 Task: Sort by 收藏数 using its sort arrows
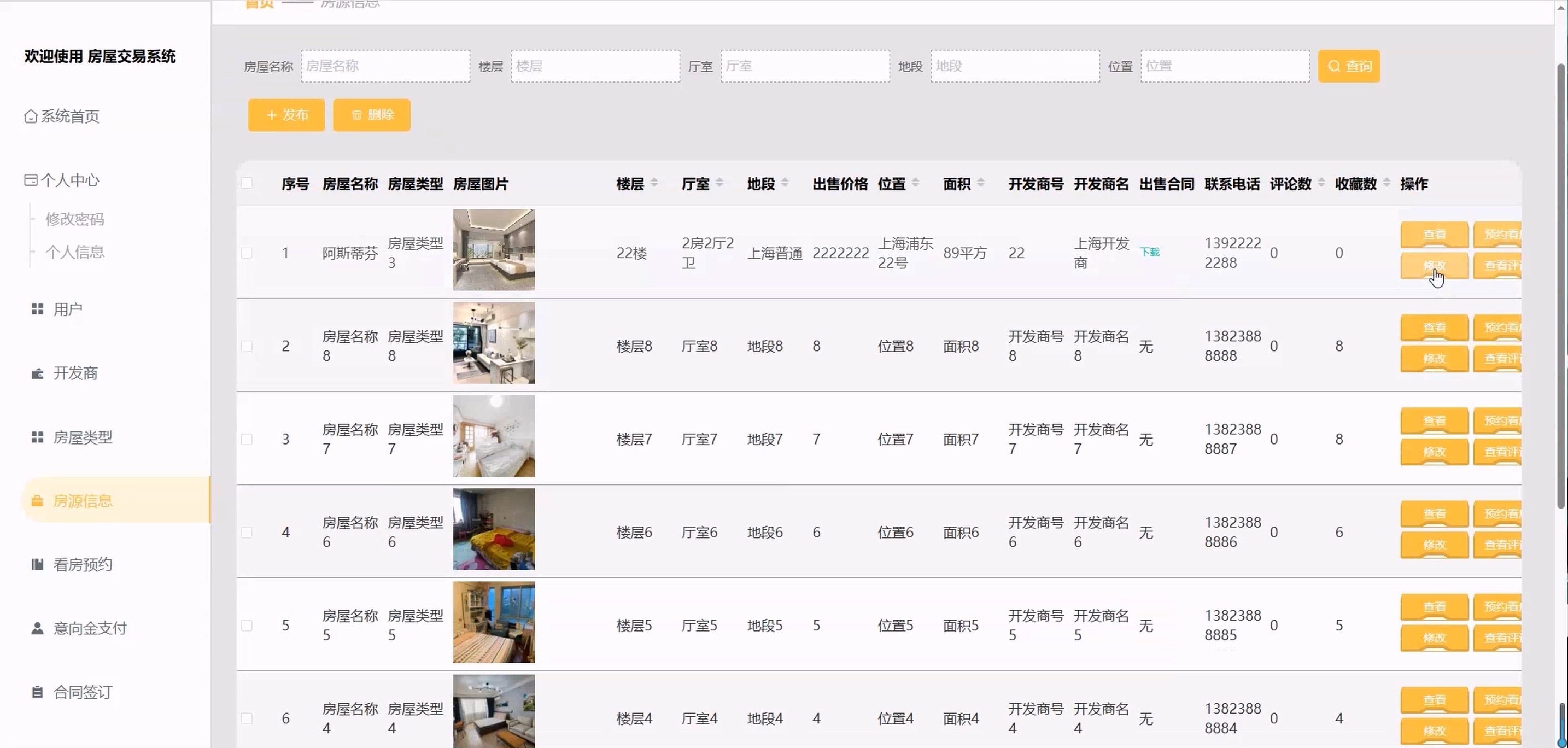click(x=1386, y=183)
